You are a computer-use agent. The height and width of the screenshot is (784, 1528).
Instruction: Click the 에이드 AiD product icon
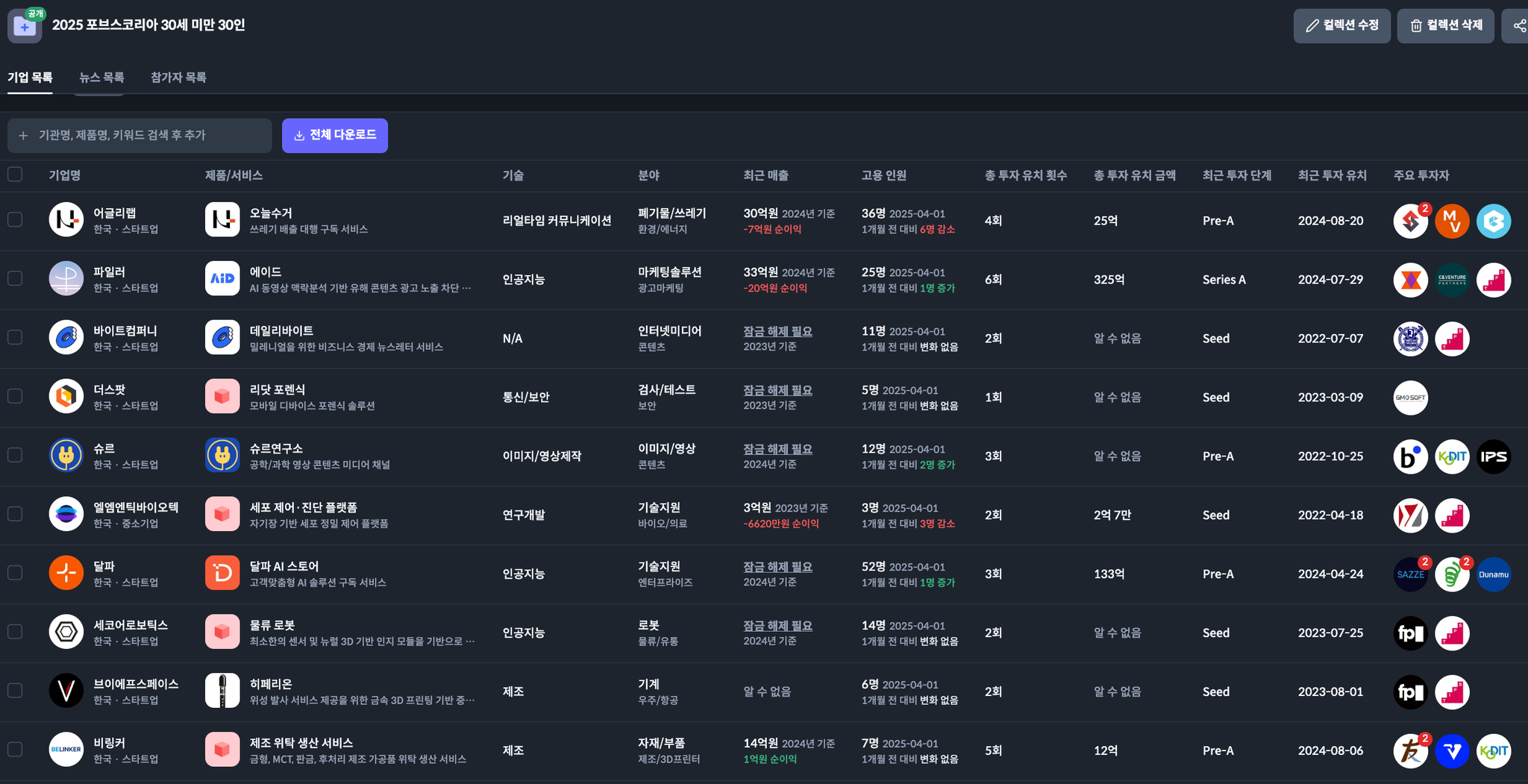pyautogui.click(x=222, y=279)
